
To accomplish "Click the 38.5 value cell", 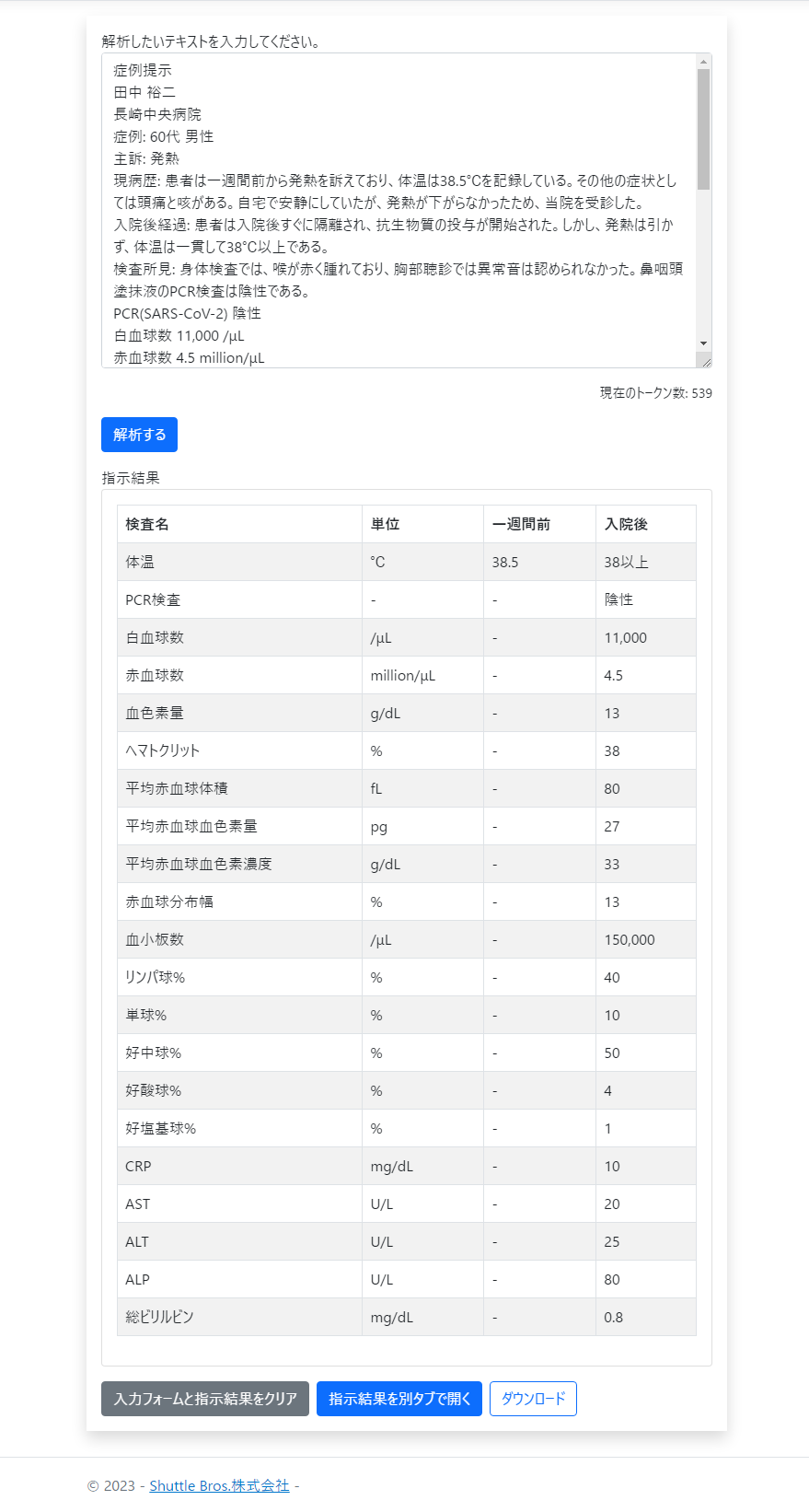I will point(539,562).
